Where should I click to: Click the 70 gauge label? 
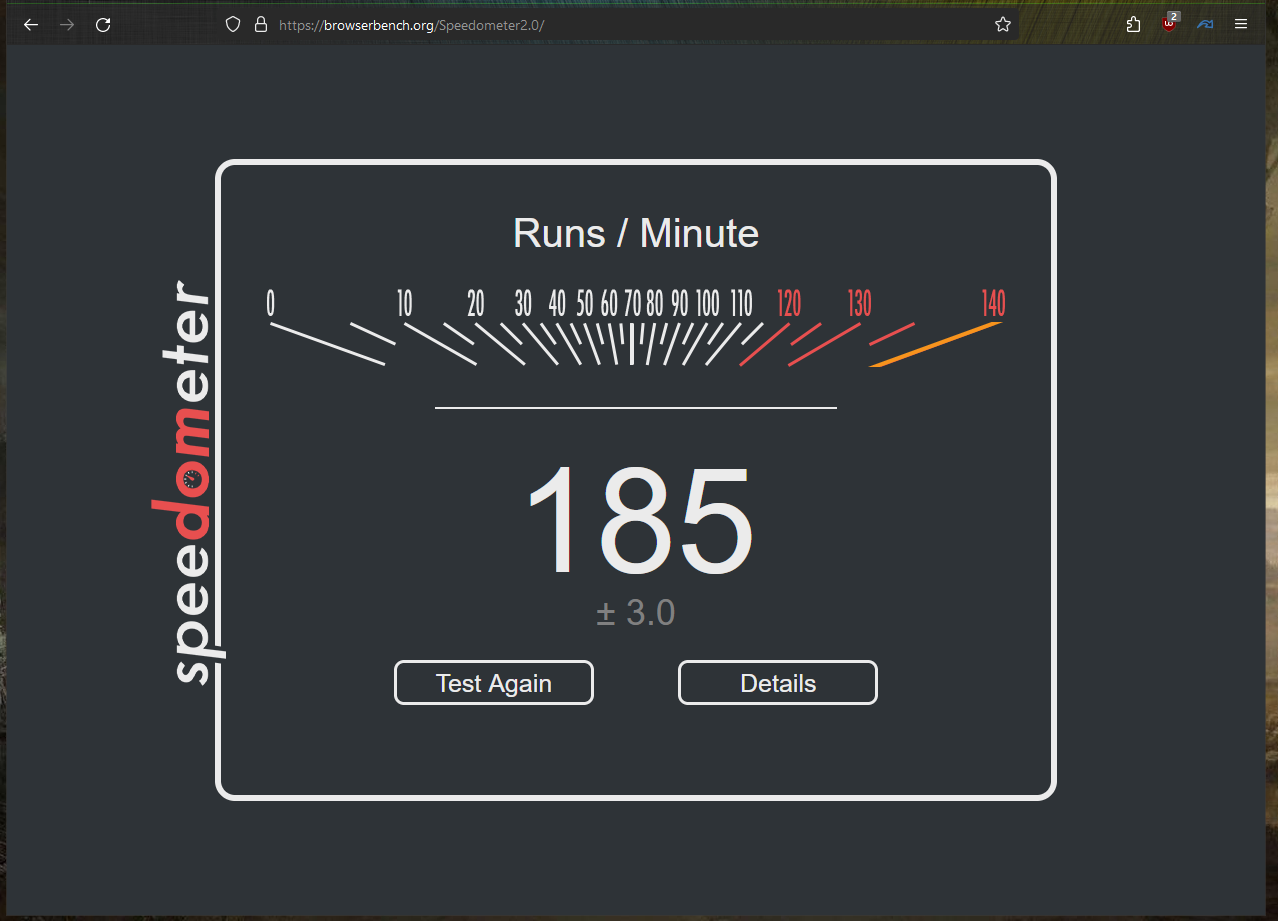pyautogui.click(x=632, y=303)
